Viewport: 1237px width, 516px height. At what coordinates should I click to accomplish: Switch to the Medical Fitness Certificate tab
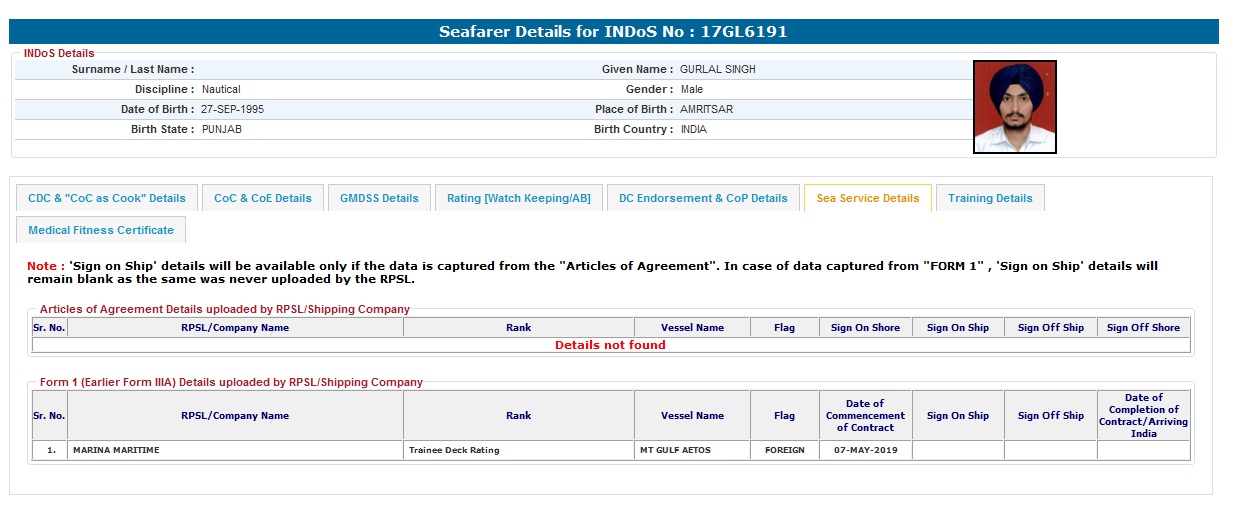101,230
